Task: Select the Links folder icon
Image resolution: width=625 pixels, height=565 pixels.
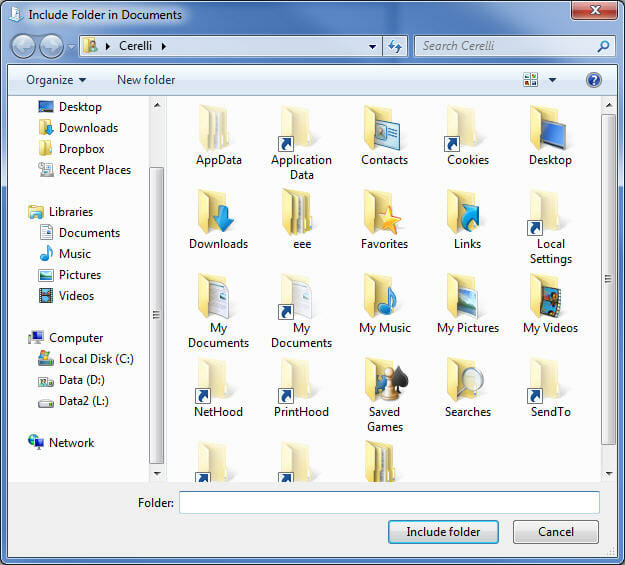Action: [x=468, y=219]
